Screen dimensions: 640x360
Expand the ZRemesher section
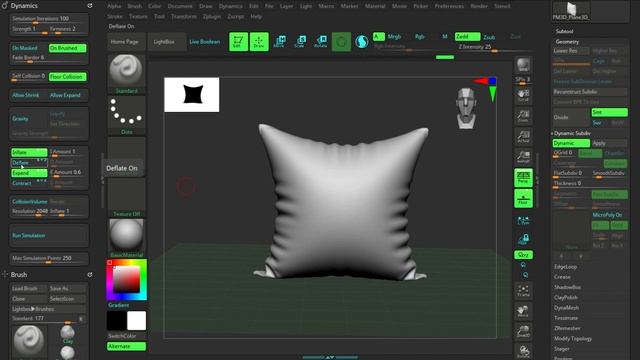point(567,328)
